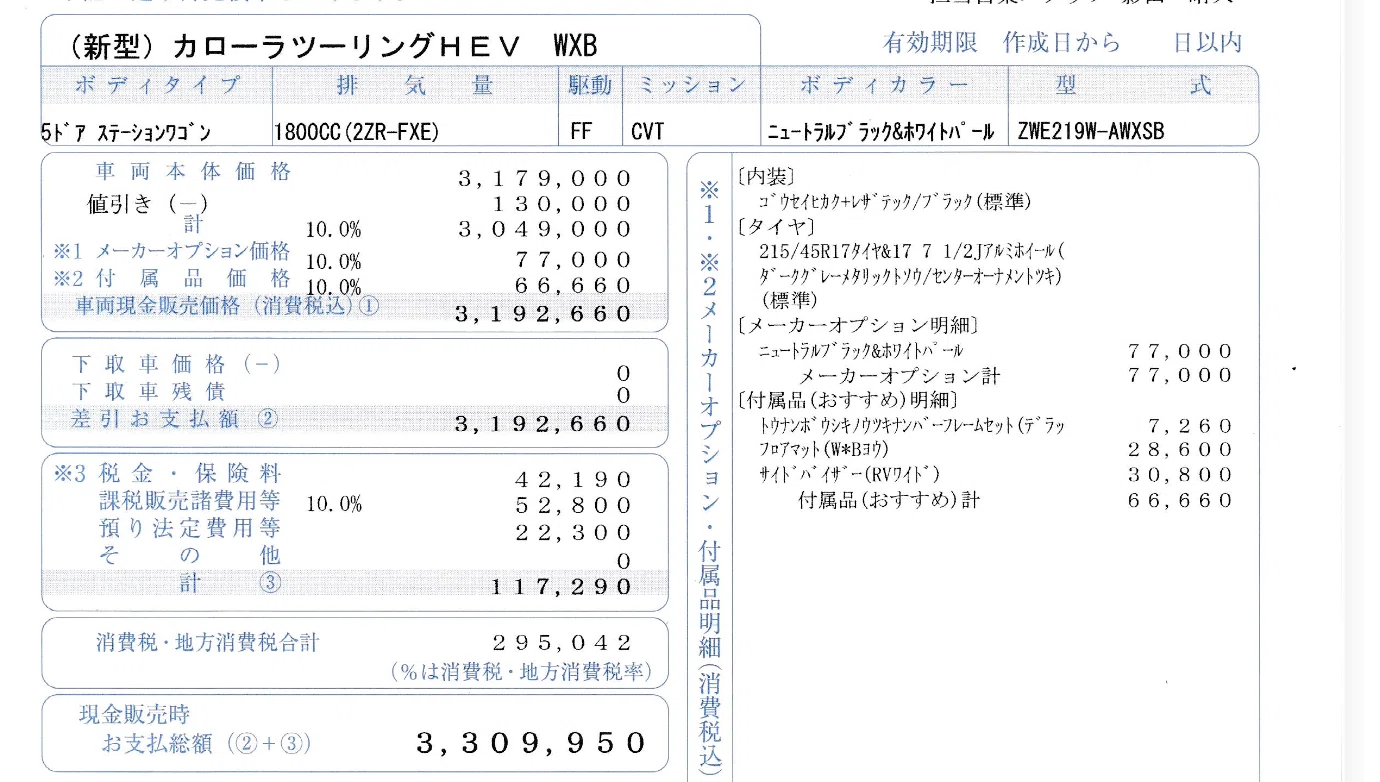Viewport: 1380px width, 782px height.
Task: Select 77,000 in the メーカーオプション価格 row
Action: click(573, 260)
